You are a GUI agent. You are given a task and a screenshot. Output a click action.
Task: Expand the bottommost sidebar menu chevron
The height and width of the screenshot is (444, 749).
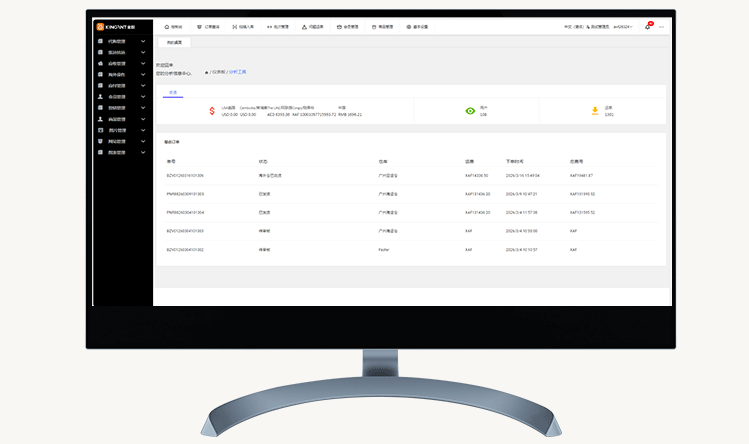(x=143, y=153)
